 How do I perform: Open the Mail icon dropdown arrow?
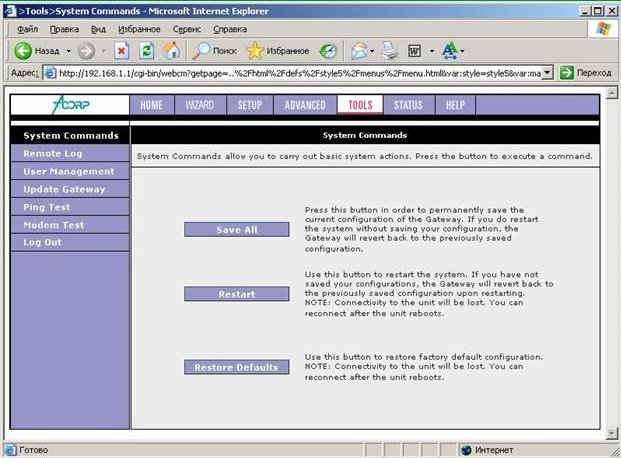pyautogui.click(x=372, y=51)
